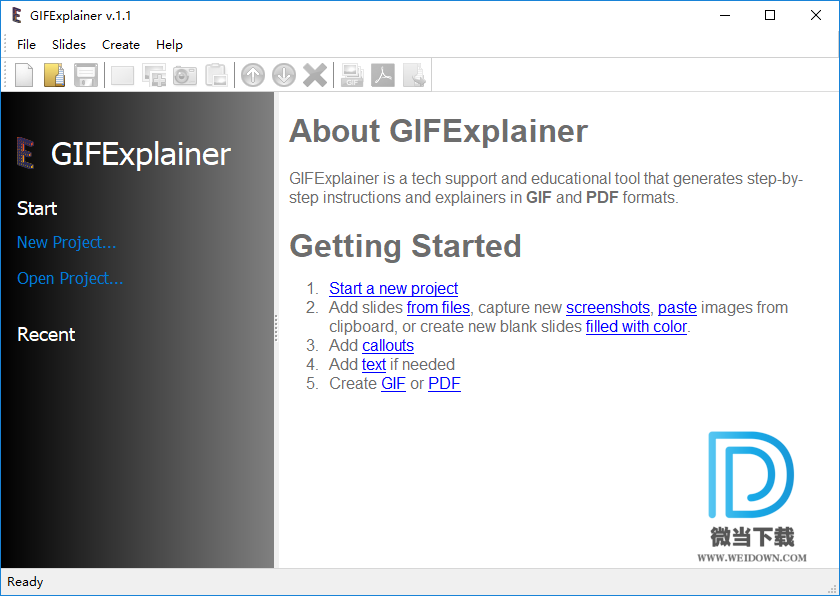This screenshot has height=596, width=840.
Task: Follow the 'paste' link
Action: 677,307
